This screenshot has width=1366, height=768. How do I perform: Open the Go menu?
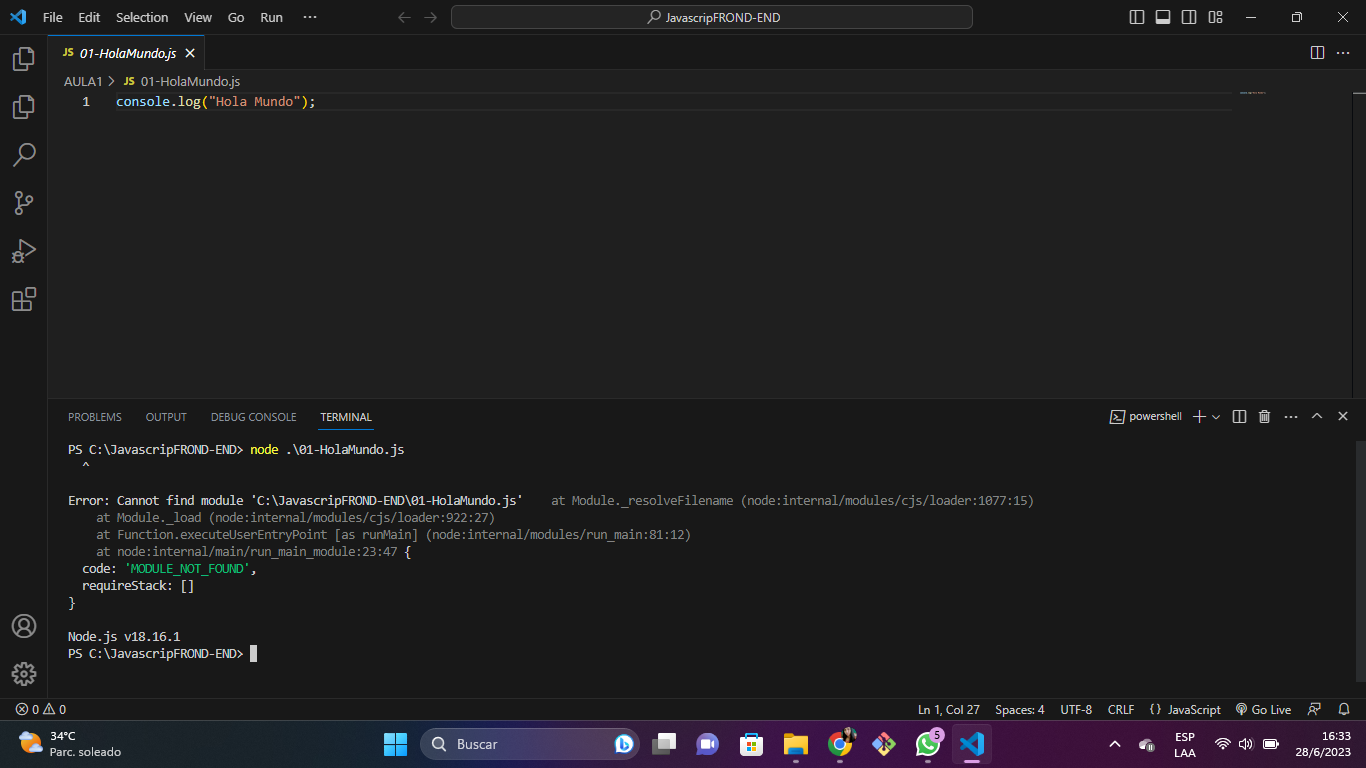click(x=236, y=17)
